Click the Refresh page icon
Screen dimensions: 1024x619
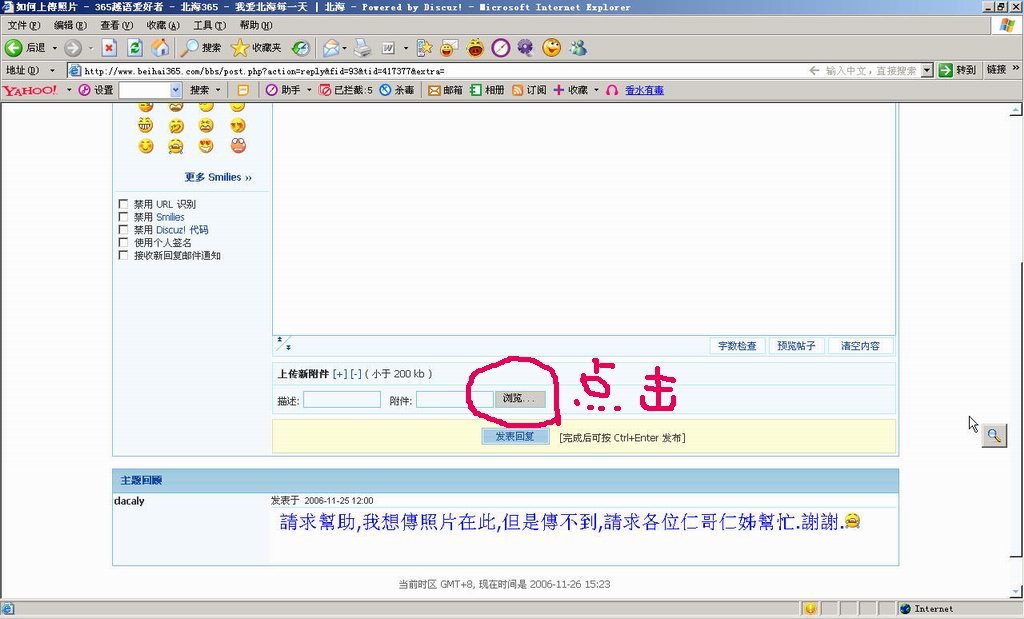point(134,48)
